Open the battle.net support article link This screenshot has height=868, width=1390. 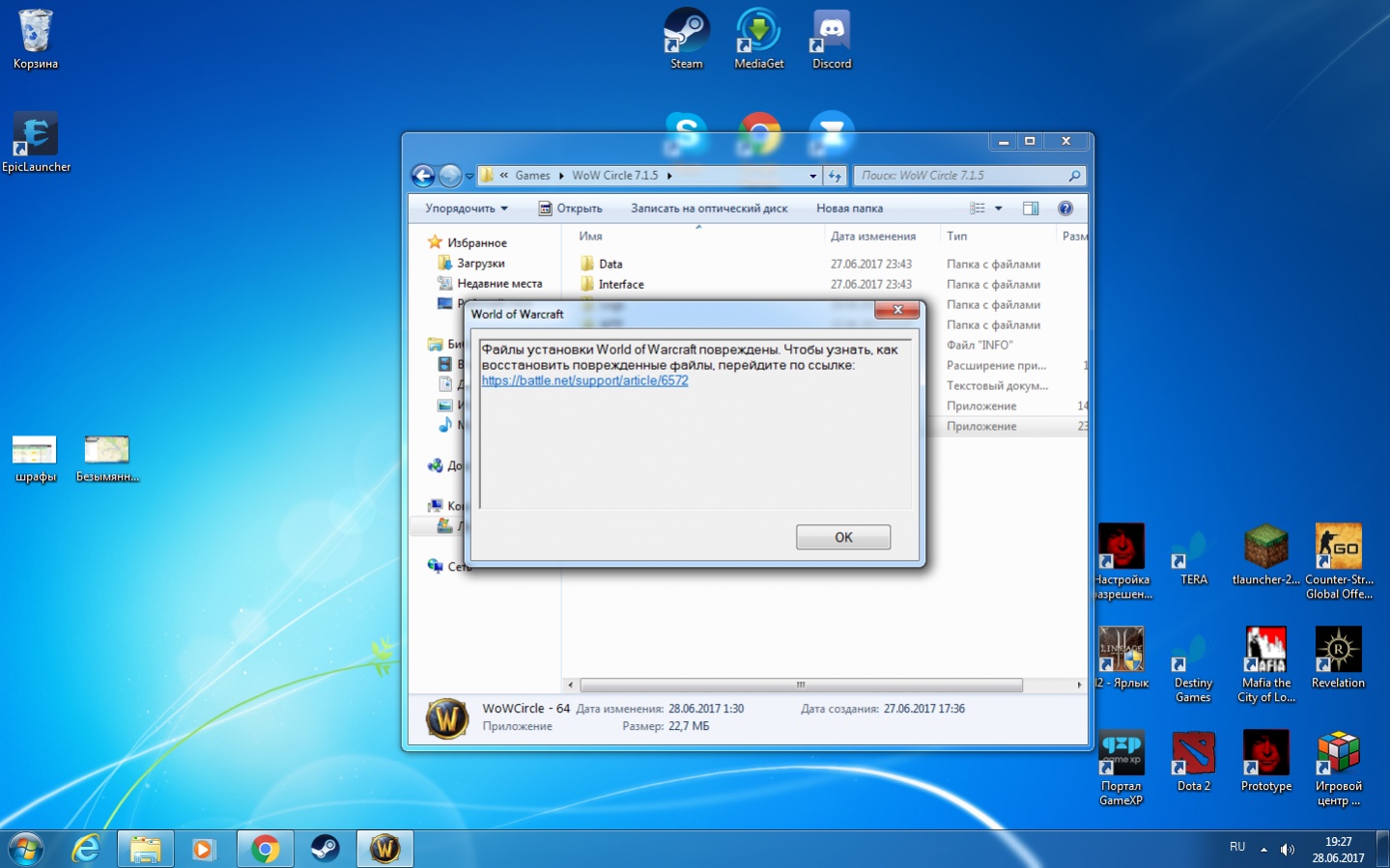click(x=584, y=380)
